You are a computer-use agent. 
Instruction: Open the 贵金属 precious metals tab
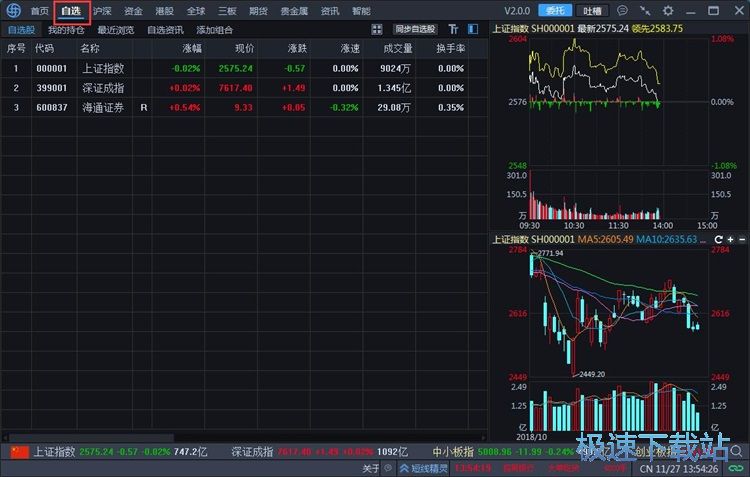coord(294,11)
